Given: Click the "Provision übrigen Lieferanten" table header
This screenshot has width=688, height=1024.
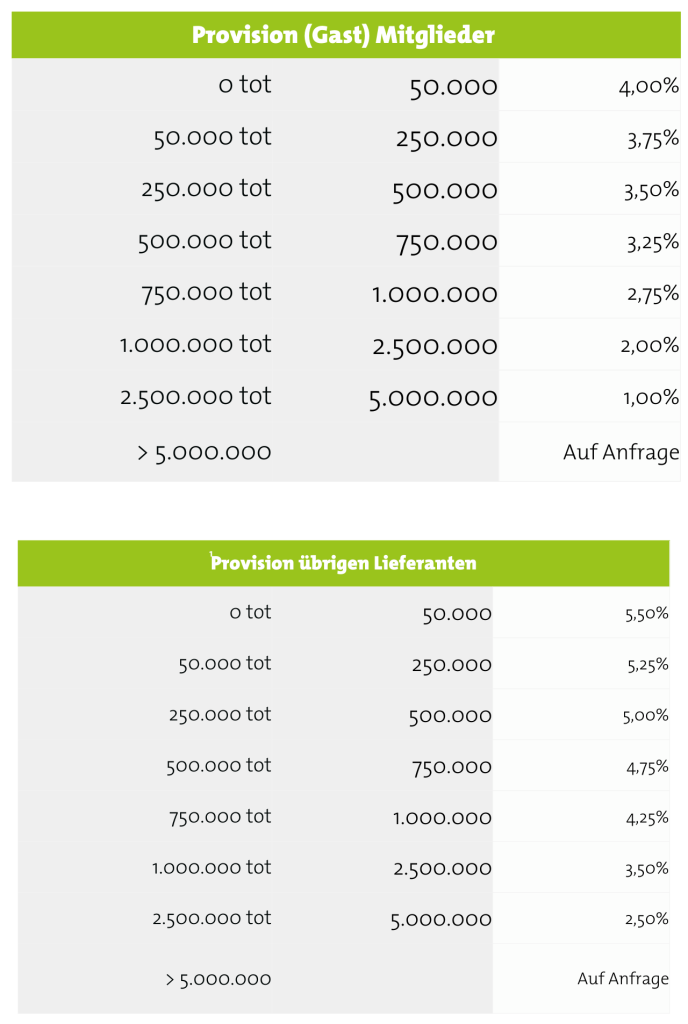Looking at the screenshot, I should (x=343, y=563).
